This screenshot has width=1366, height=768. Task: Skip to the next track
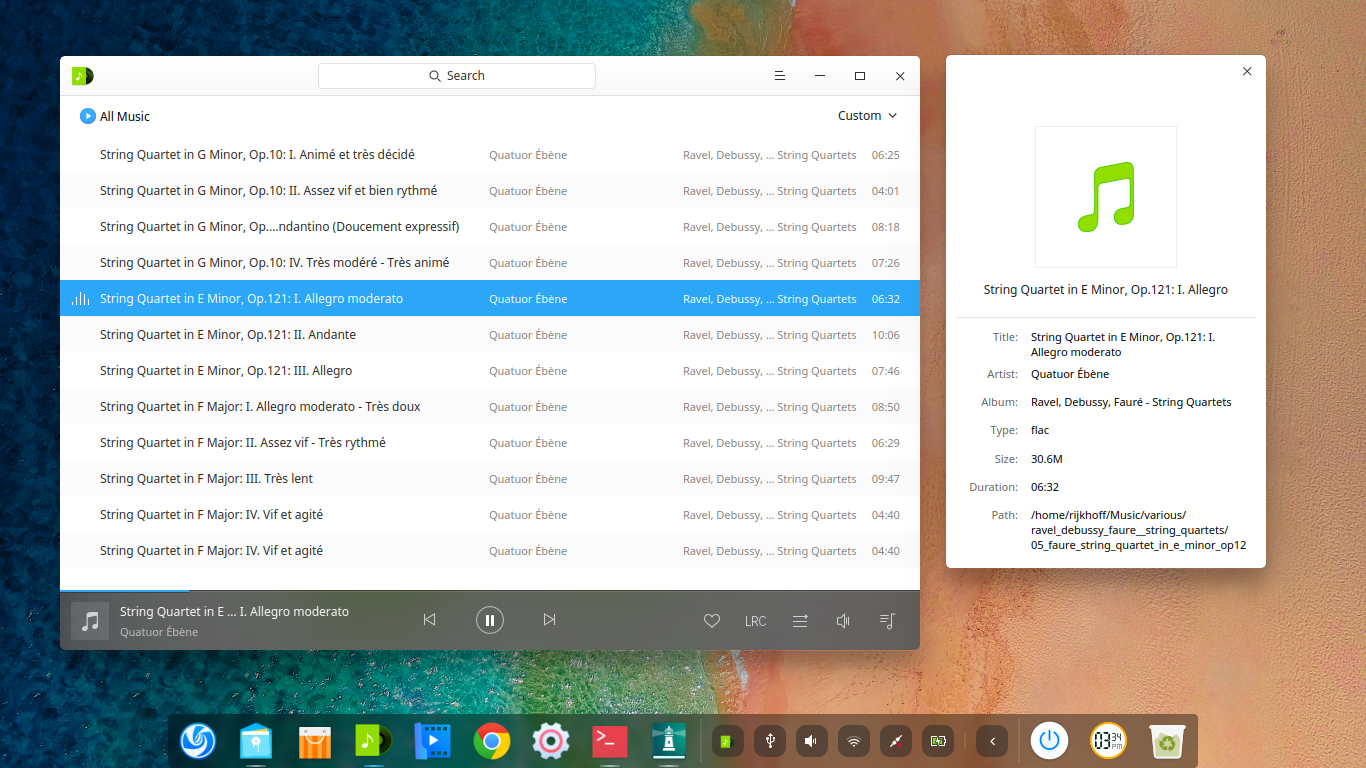(549, 620)
